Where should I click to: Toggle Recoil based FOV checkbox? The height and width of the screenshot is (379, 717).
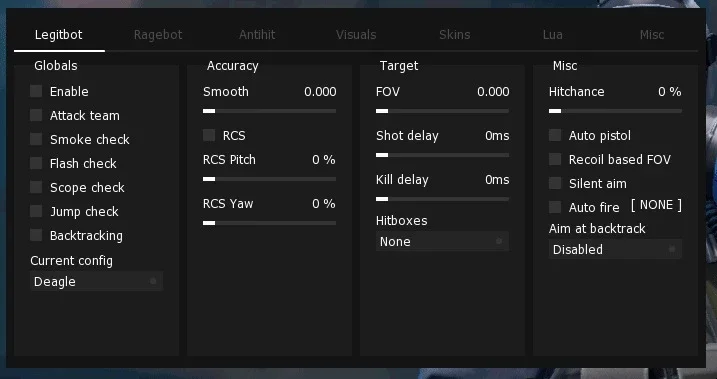coord(555,159)
